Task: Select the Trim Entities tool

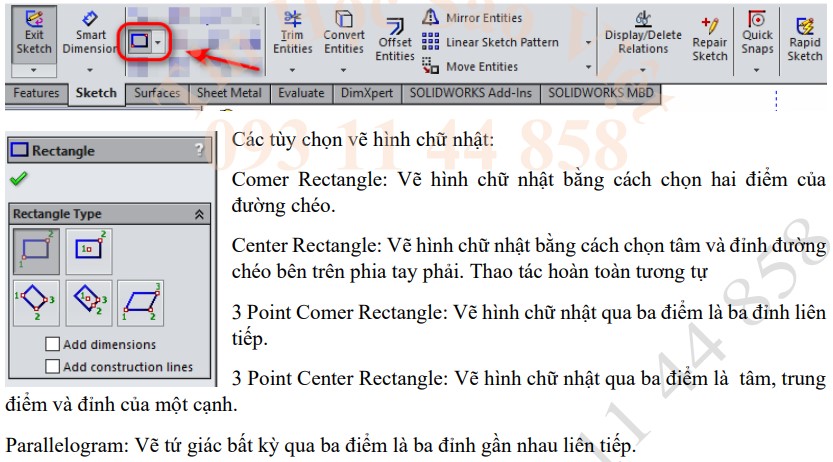Action: pos(292,33)
